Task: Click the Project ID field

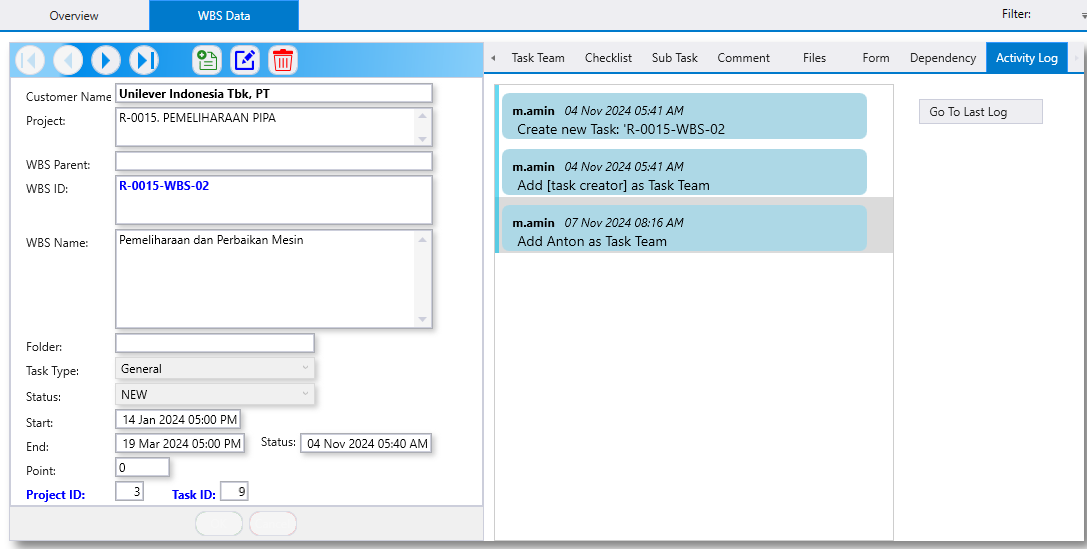Action: point(130,491)
